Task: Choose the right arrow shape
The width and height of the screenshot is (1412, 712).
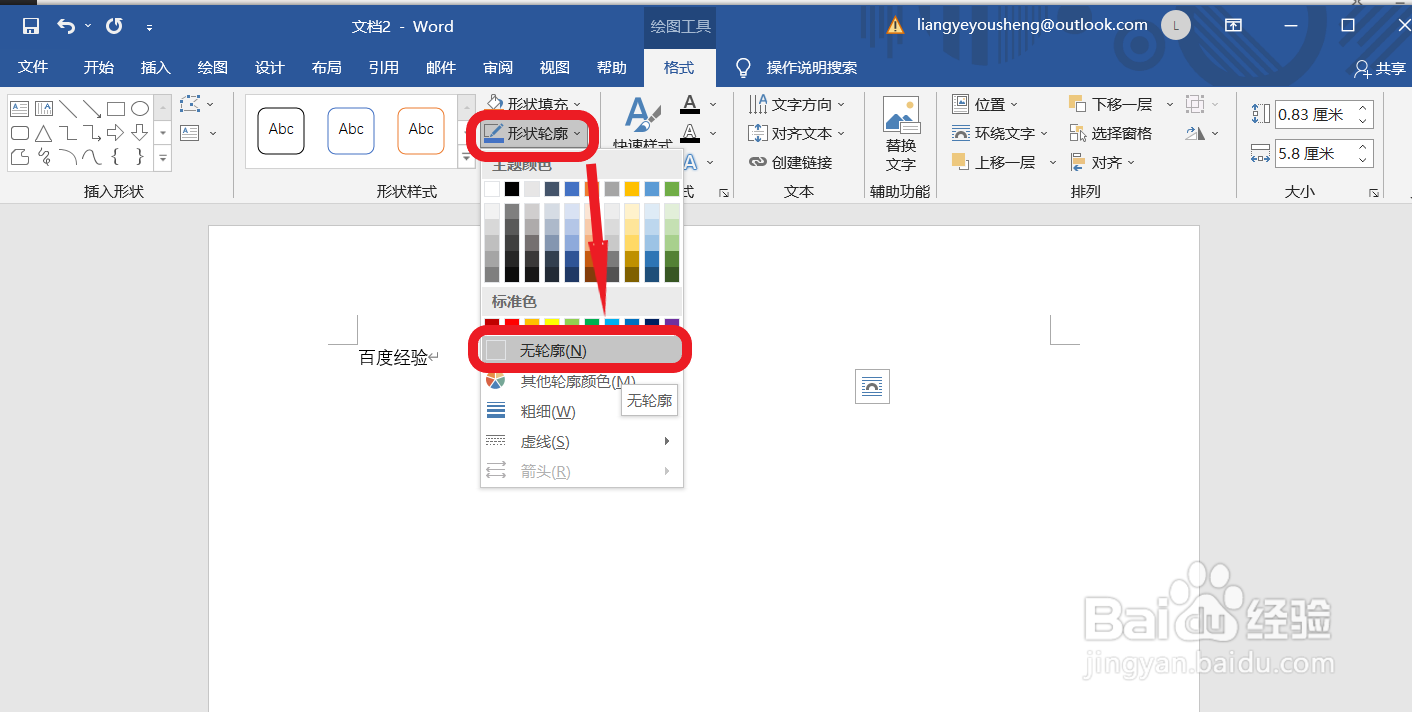Action: (116, 133)
